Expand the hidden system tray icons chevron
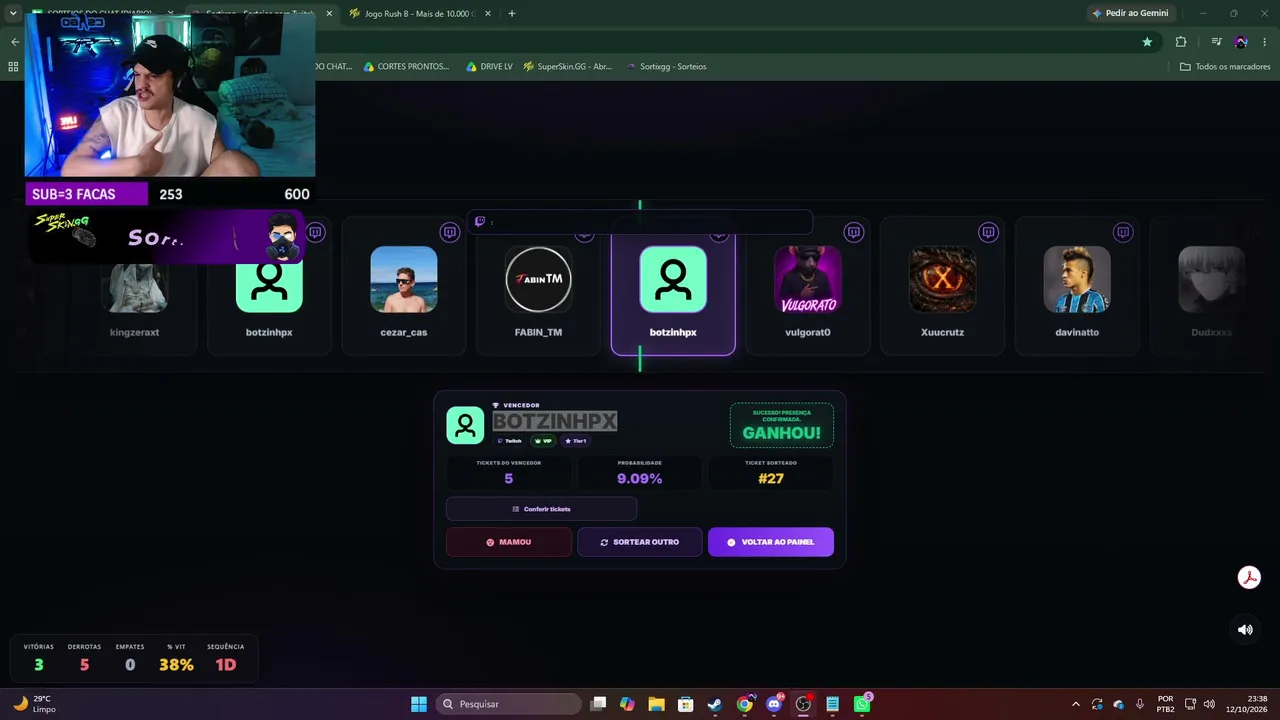 coord(1076,704)
